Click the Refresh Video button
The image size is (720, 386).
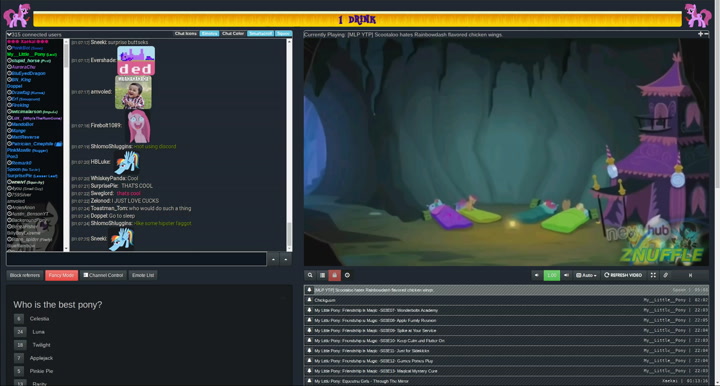tap(623, 275)
